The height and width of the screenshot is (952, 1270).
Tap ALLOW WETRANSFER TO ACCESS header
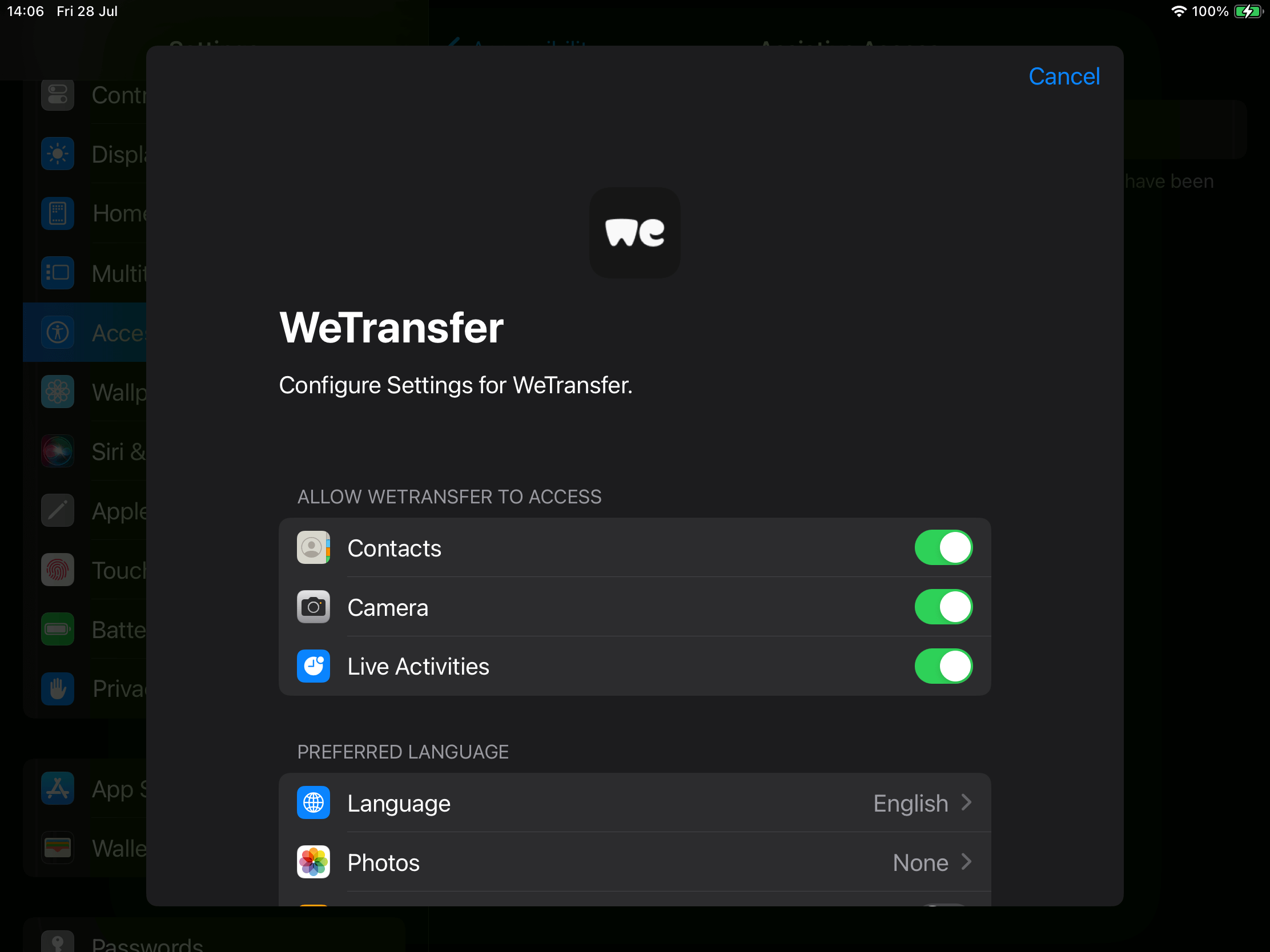point(449,497)
